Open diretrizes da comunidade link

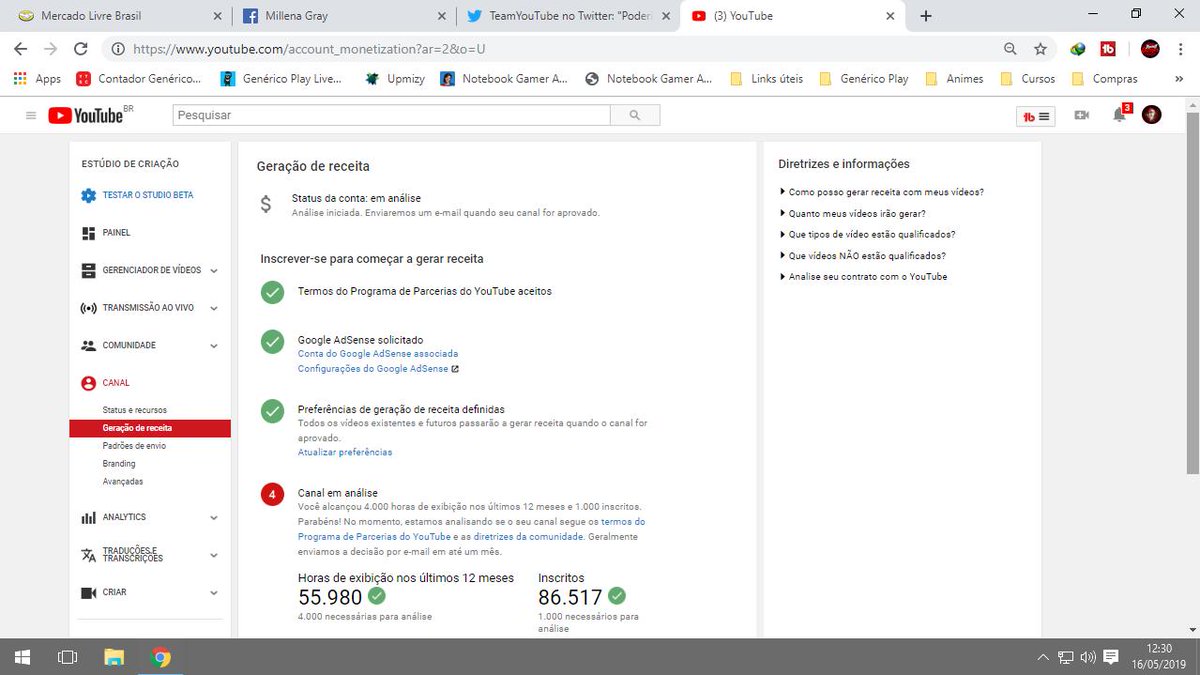(528, 537)
